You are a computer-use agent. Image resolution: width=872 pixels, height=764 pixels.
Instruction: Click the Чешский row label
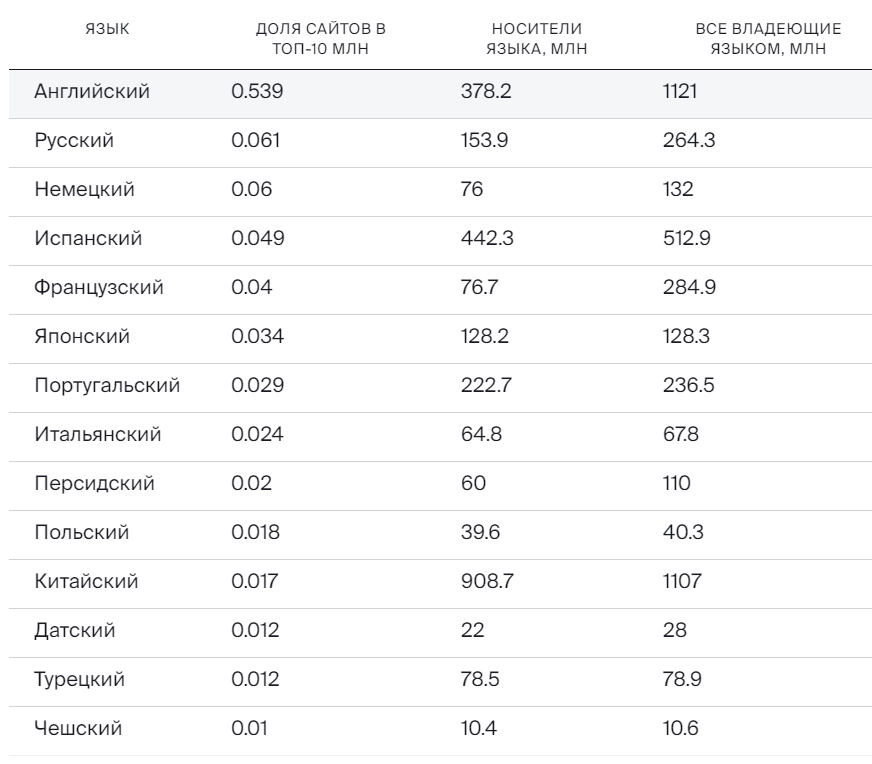78,729
